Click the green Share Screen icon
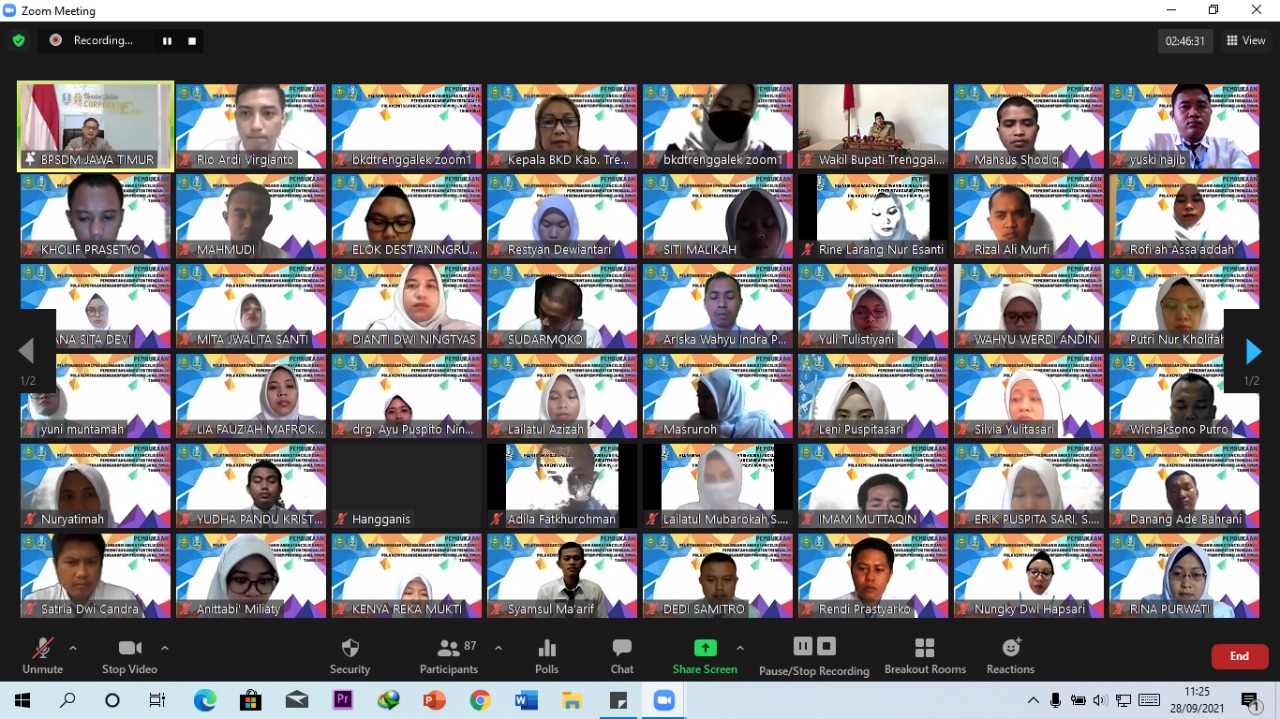The height and width of the screenshot is (719, 1280). 705,648
